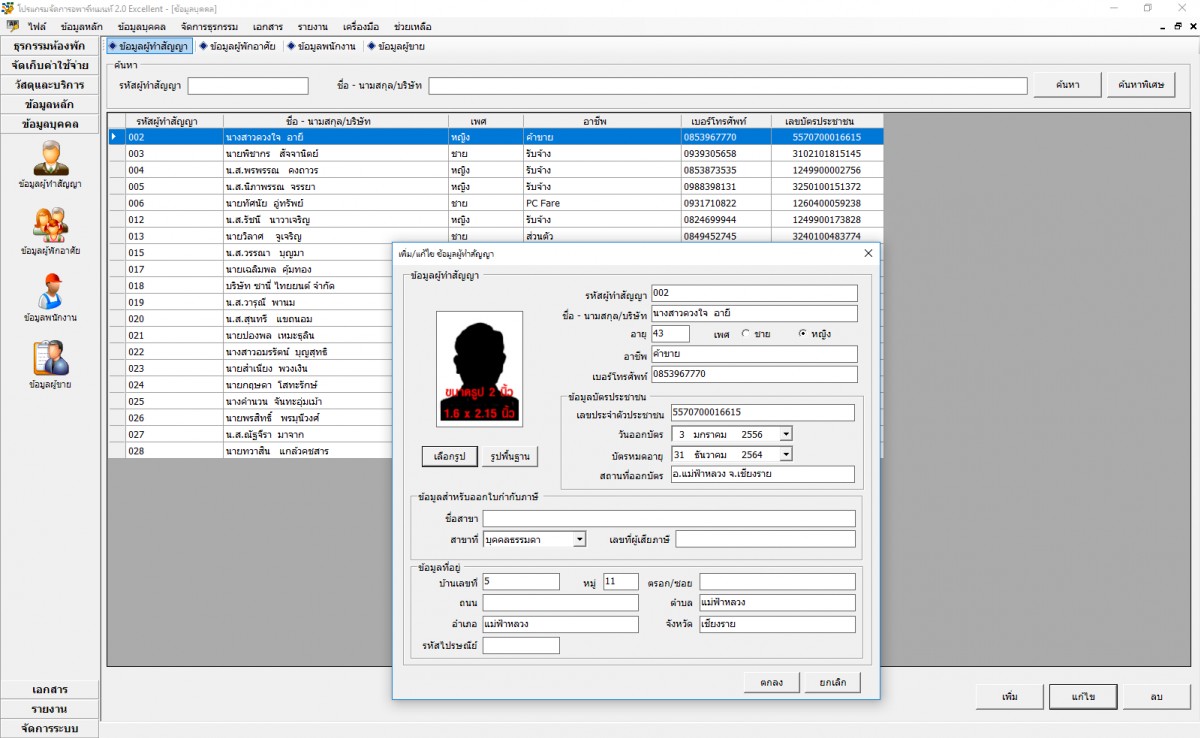Screen dimensions: 1200x738
Task: Click the silhouette photo placeholder
Action: (x=479, y=367)
